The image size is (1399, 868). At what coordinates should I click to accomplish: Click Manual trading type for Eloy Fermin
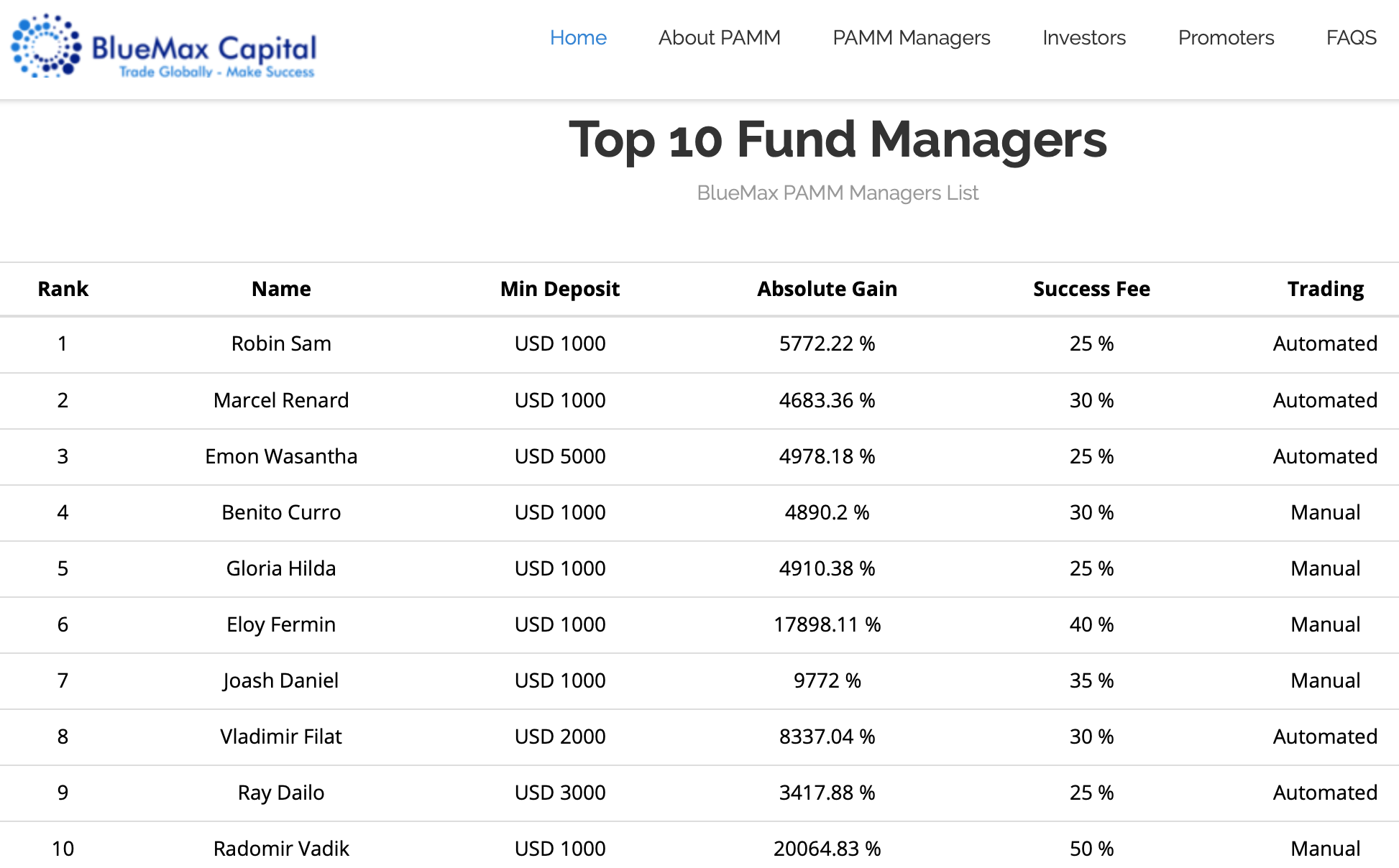point(1325,624)
